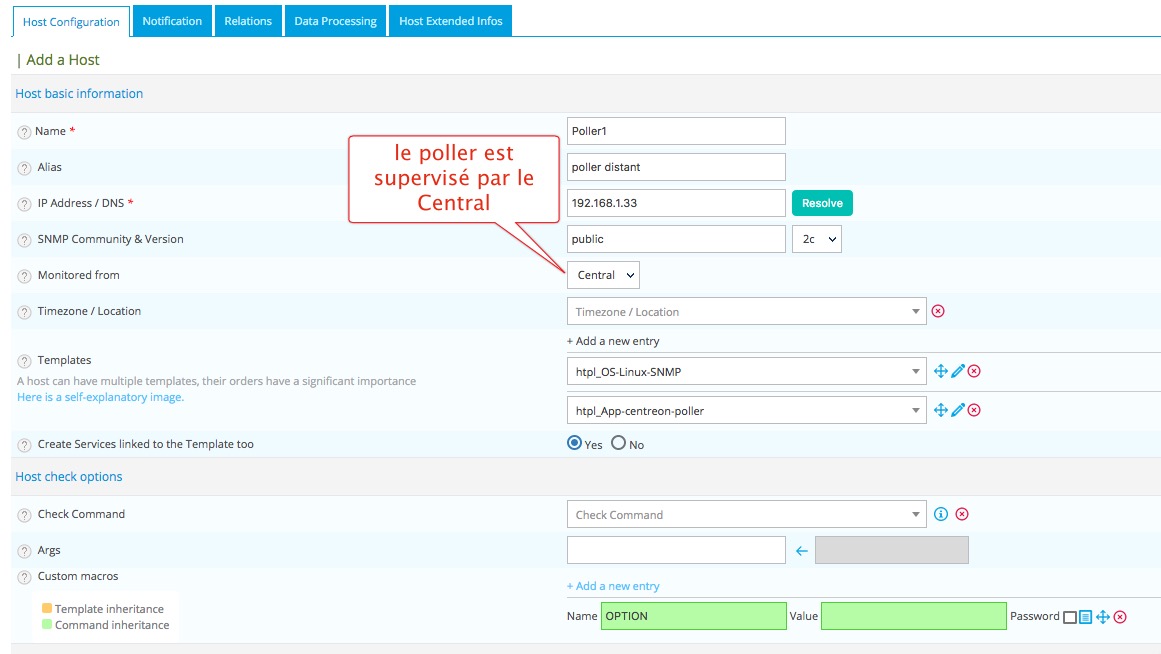Click move icon beside htpl_OS-Linux-SNMP template
The width and height of the screenshot is (1161, 654).
[x=941, y=371]
